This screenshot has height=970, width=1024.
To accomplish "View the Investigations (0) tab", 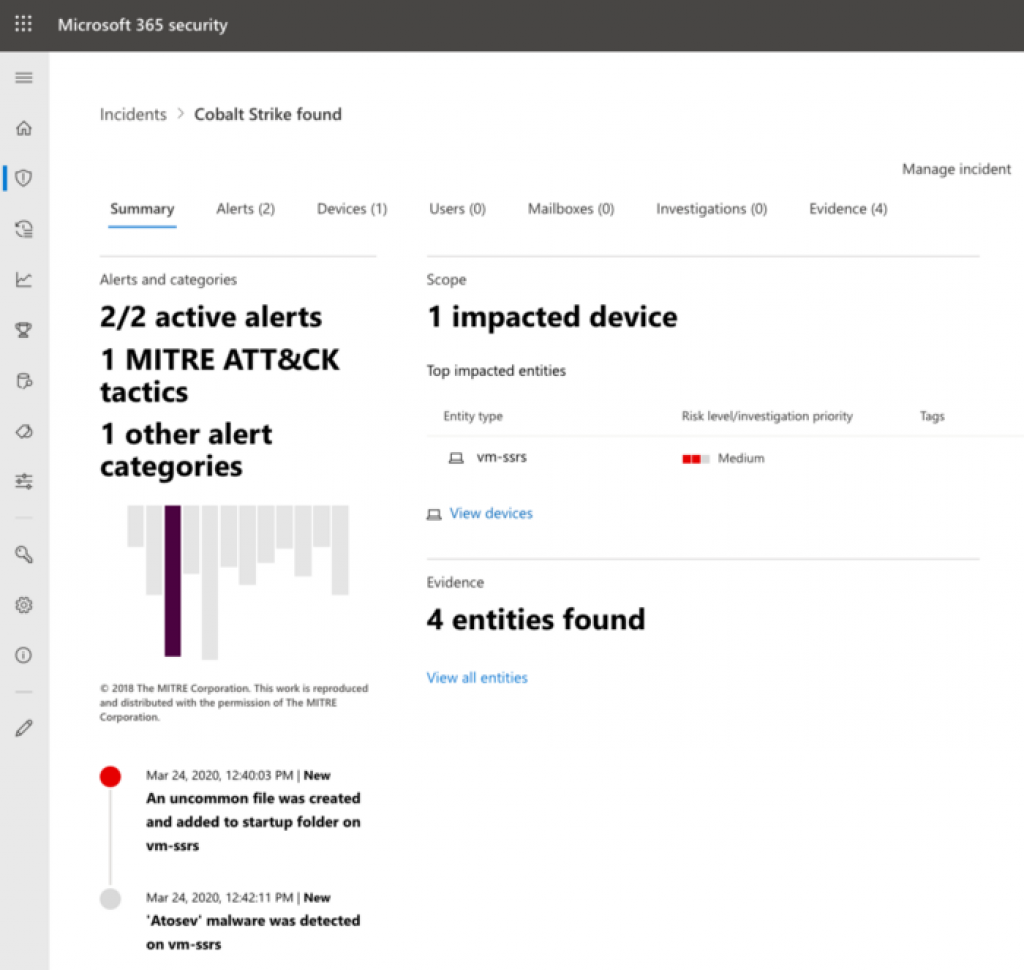I will coord(711,209).
